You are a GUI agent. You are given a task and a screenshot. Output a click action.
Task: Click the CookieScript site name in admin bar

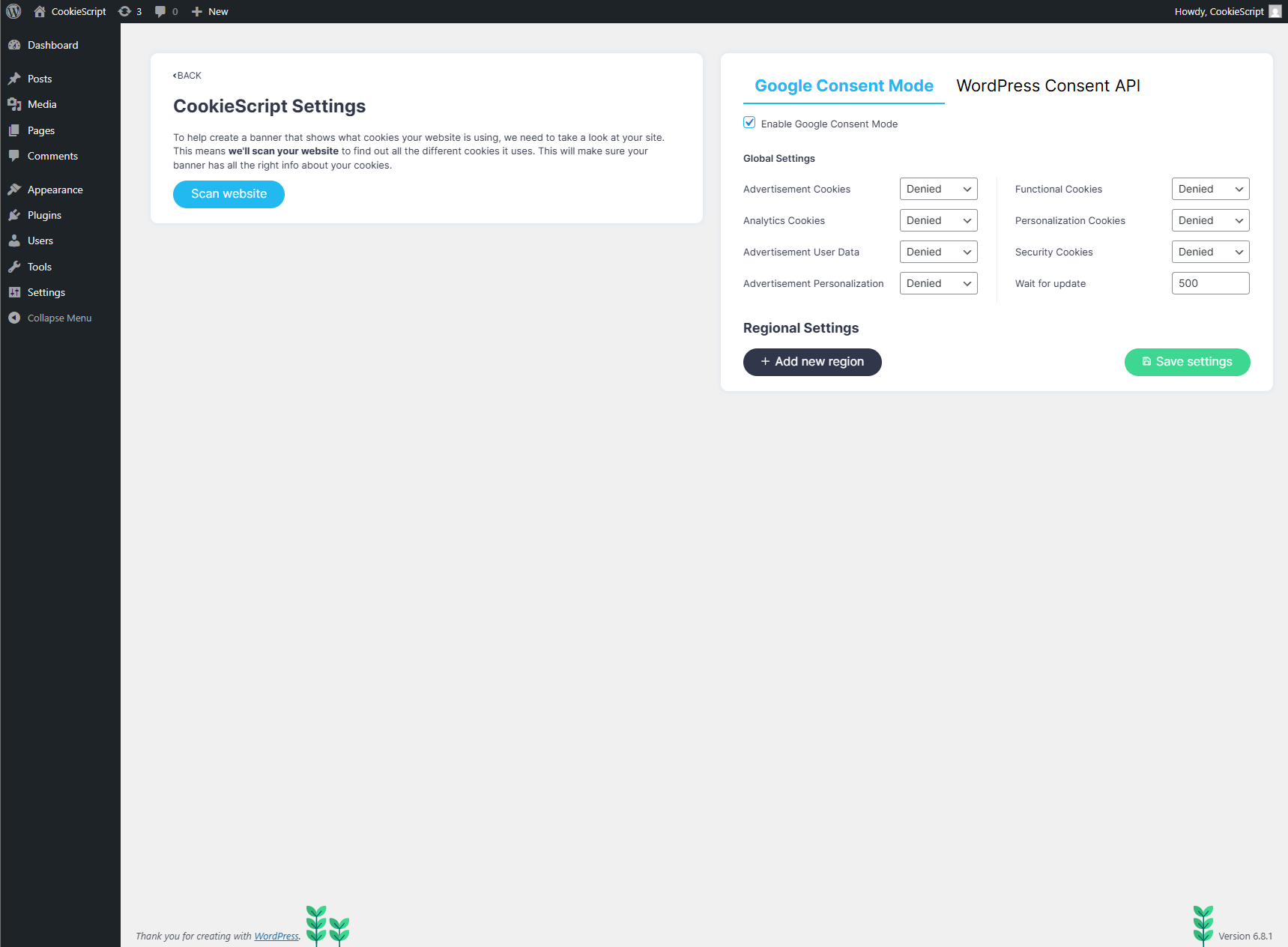(x=79, y=11)
